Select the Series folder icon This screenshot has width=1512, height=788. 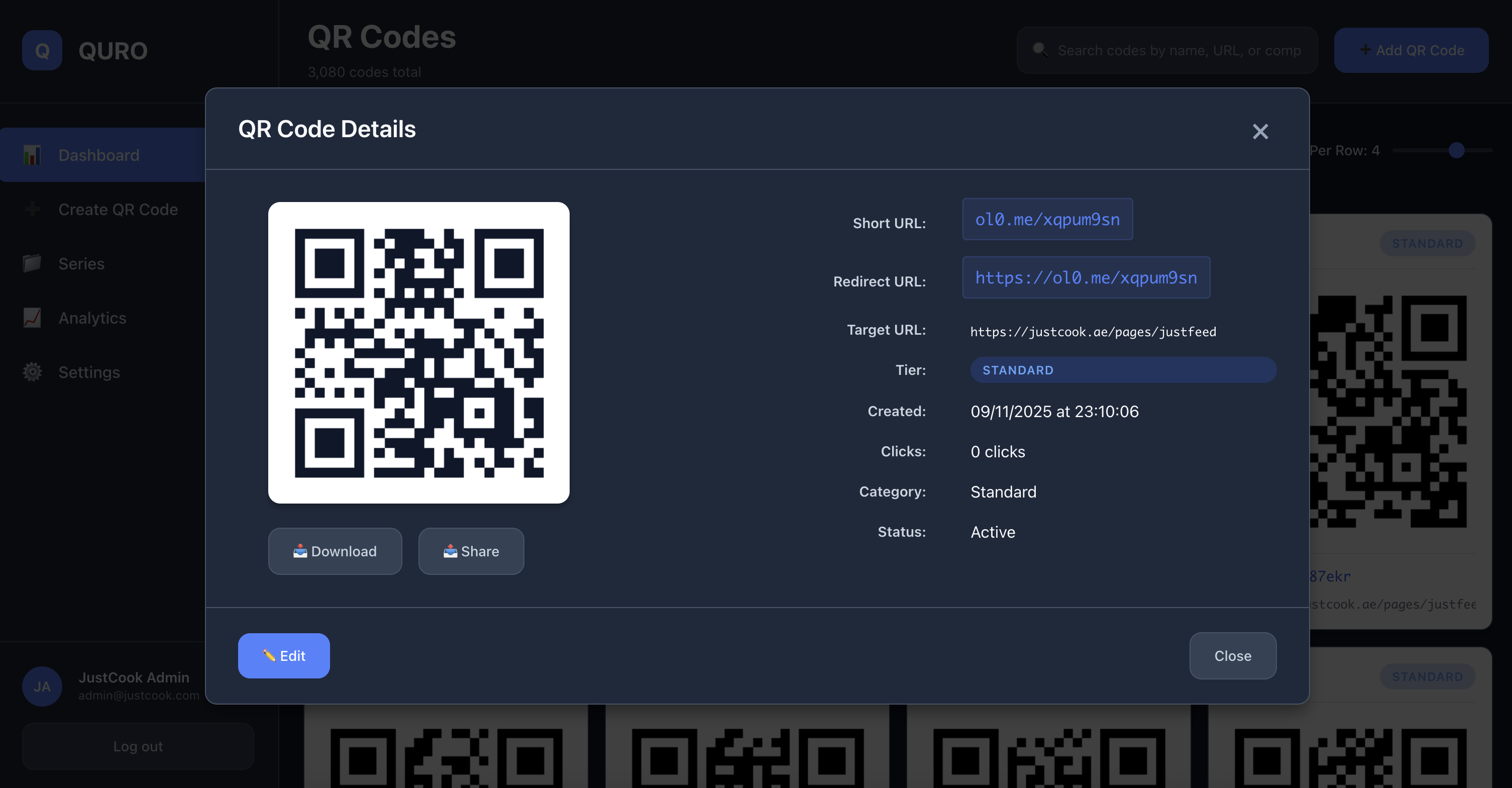tap(32, 263)
